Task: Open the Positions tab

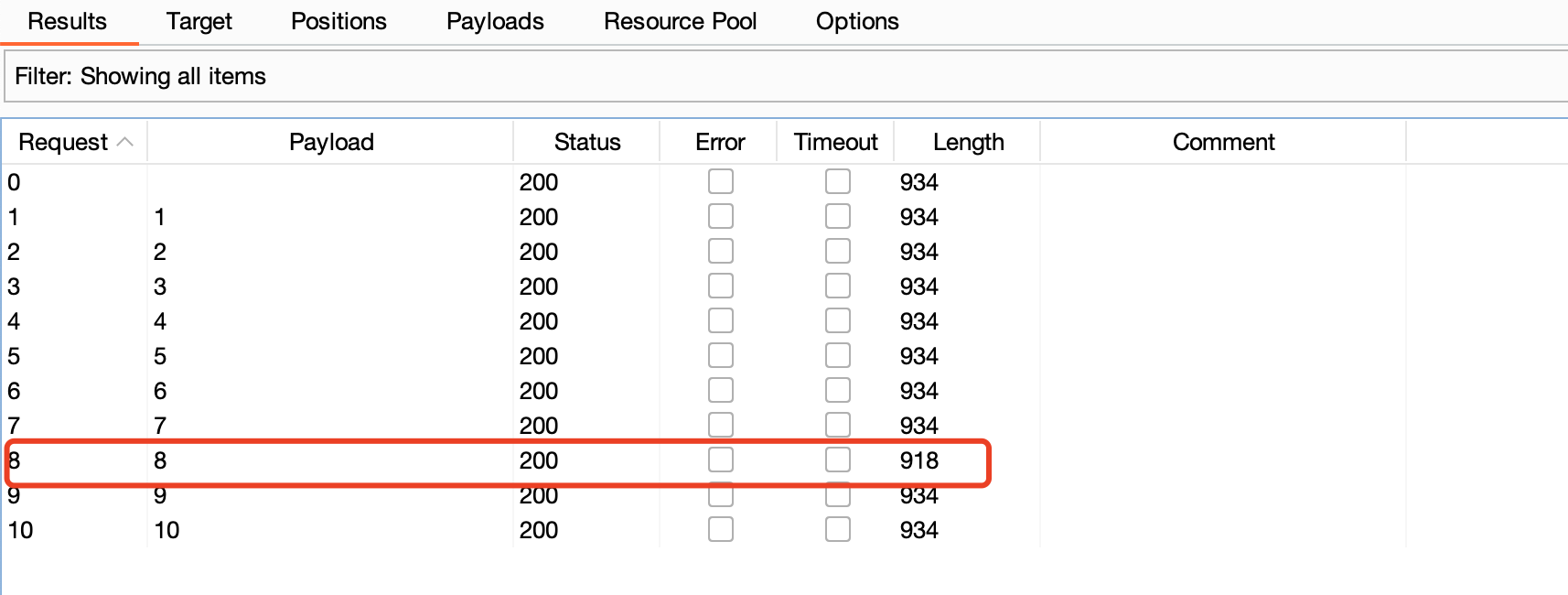Action: point(338,21)
